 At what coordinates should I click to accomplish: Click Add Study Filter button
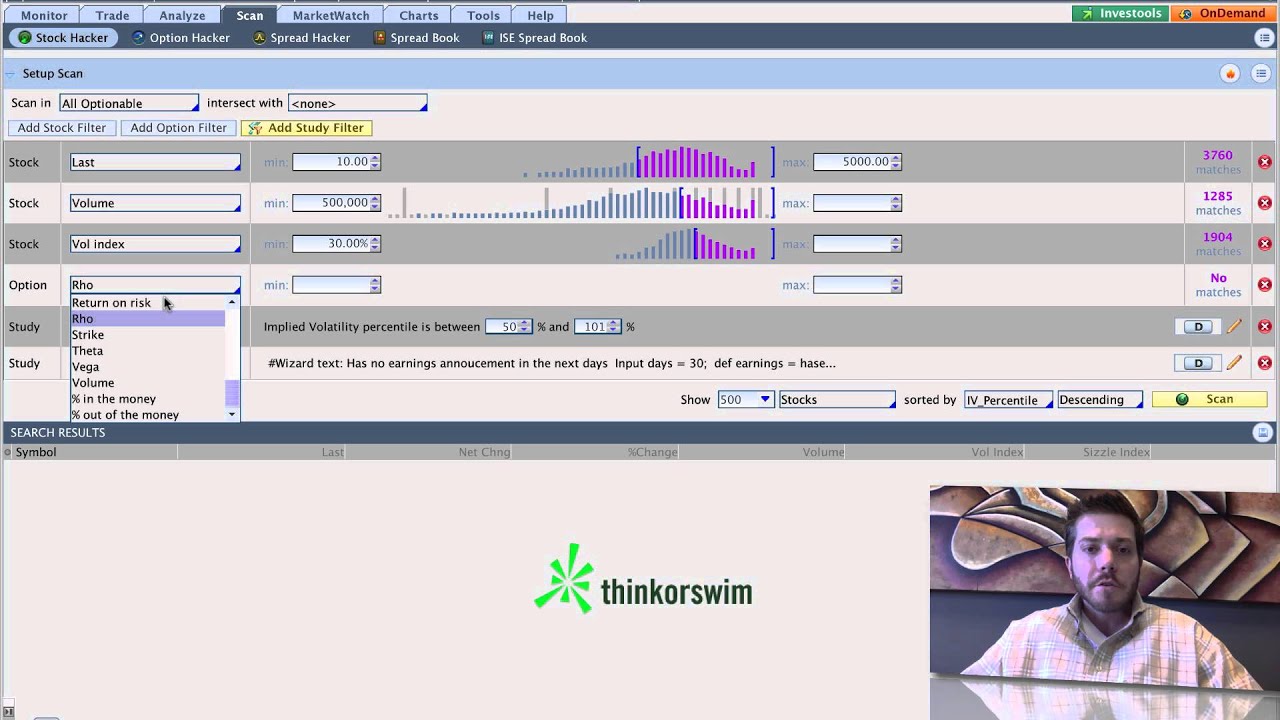pyautogui.click(x=307, y=128)
